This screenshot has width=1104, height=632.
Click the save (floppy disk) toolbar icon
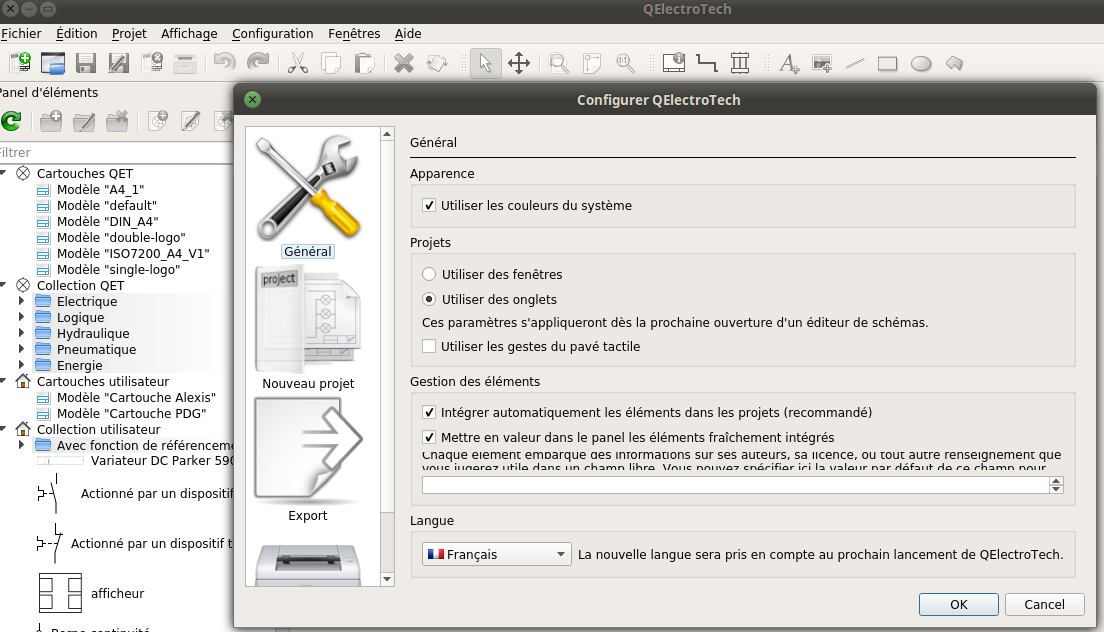(x=86, y=63)
